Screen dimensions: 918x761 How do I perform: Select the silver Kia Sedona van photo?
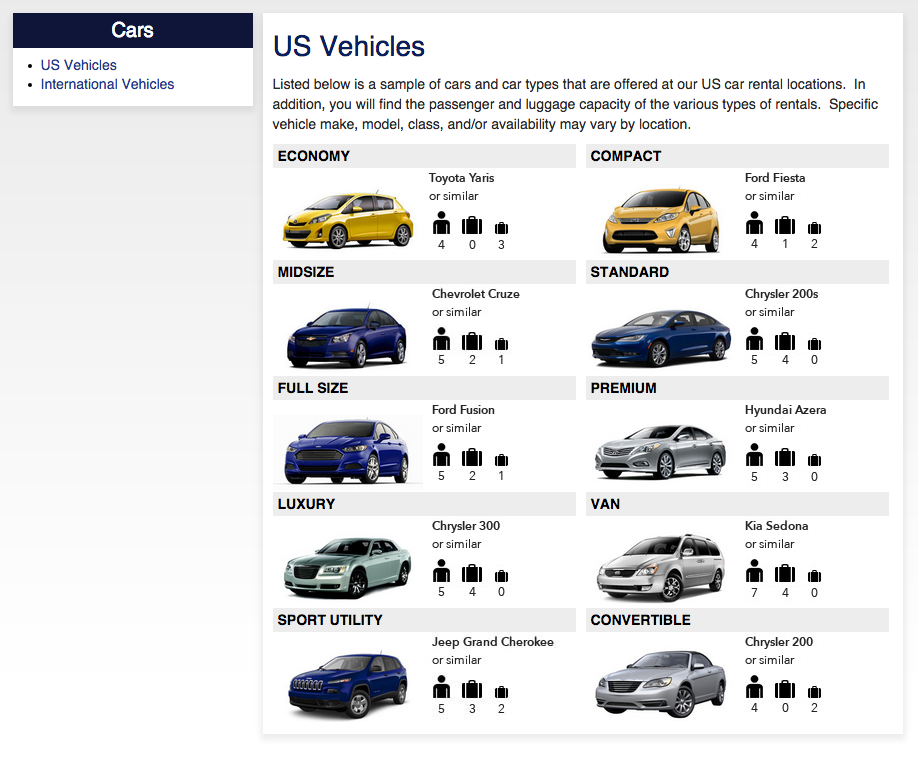661,567
